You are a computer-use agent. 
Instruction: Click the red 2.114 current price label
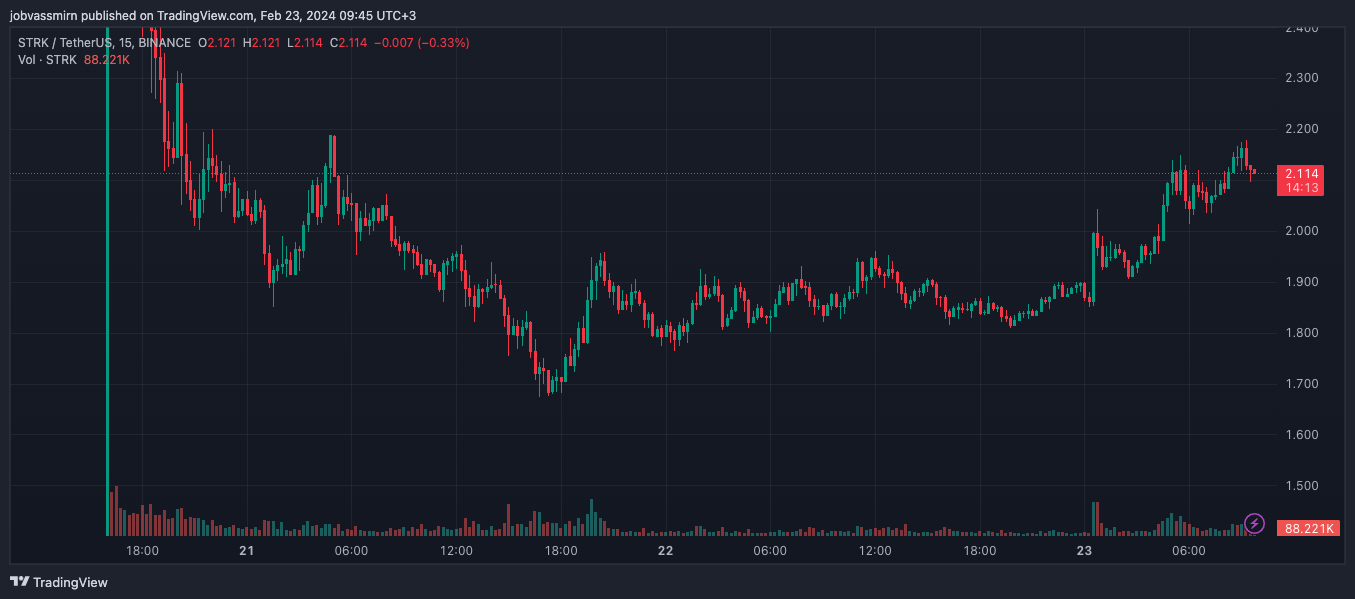click(1301, 173)
